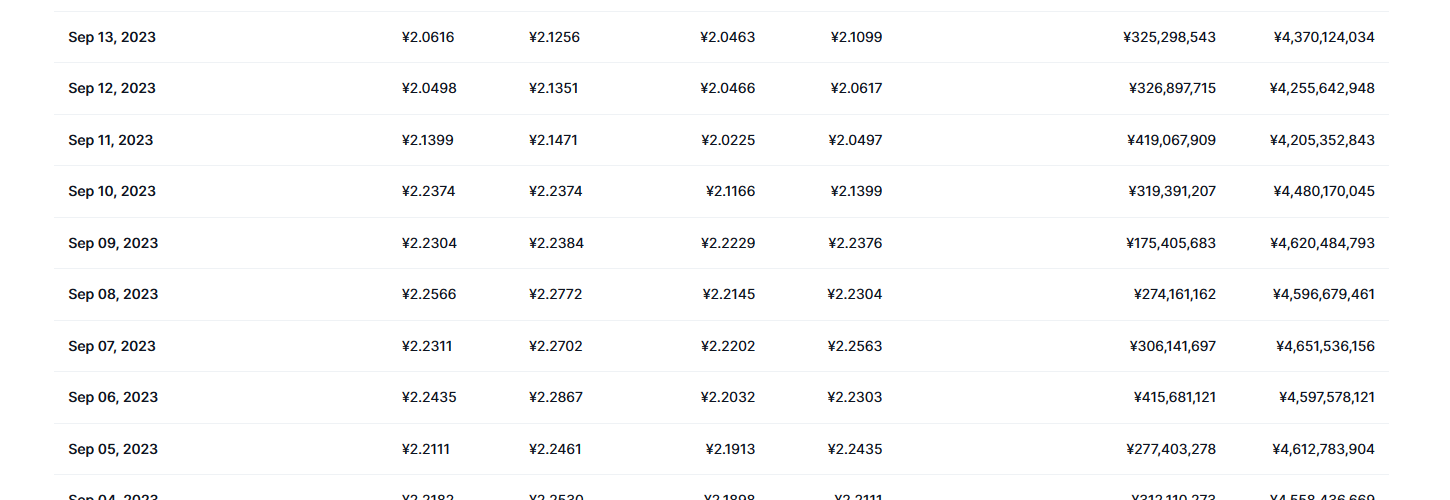Click market cap value ¥4,370,124,034
This screenshot has width=1450, height=500.
[1324, 37]
